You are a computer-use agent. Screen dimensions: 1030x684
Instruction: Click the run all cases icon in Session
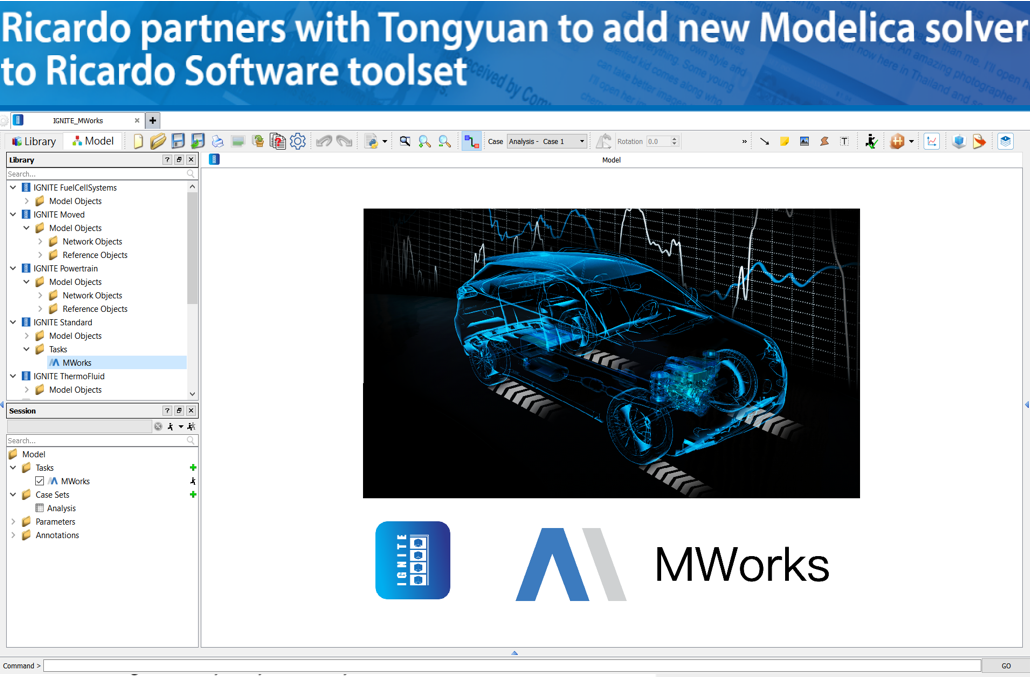tap(191, 426)
